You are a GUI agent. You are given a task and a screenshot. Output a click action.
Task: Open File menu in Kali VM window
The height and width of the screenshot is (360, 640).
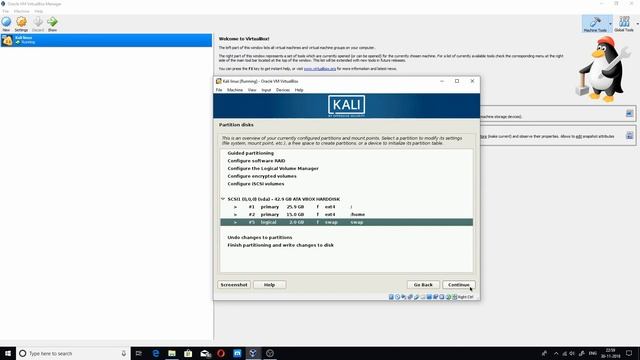(x=219, y=90)
